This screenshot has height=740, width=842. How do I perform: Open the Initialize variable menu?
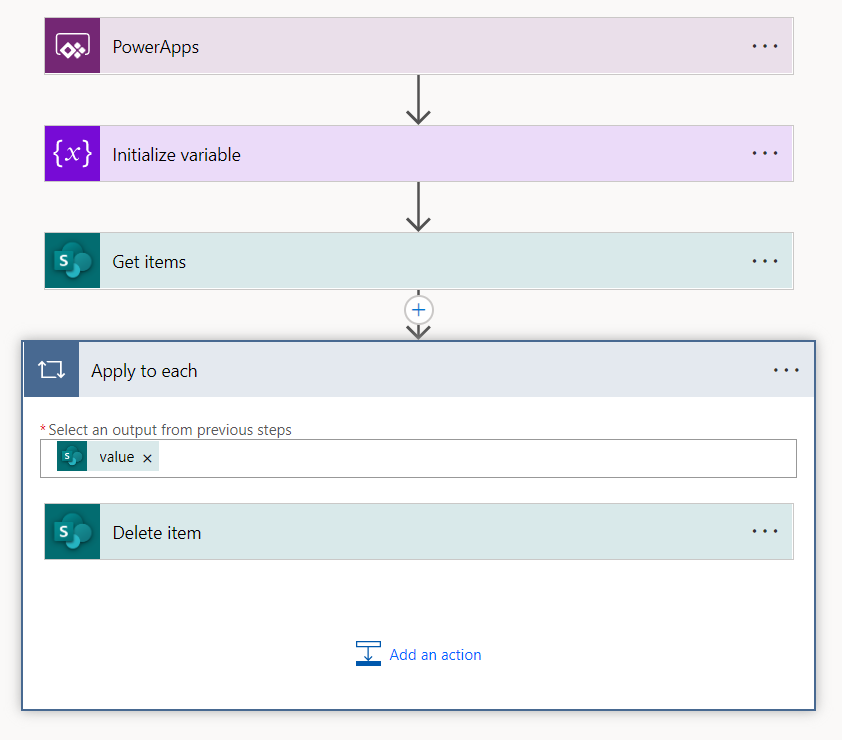[764, 153]
